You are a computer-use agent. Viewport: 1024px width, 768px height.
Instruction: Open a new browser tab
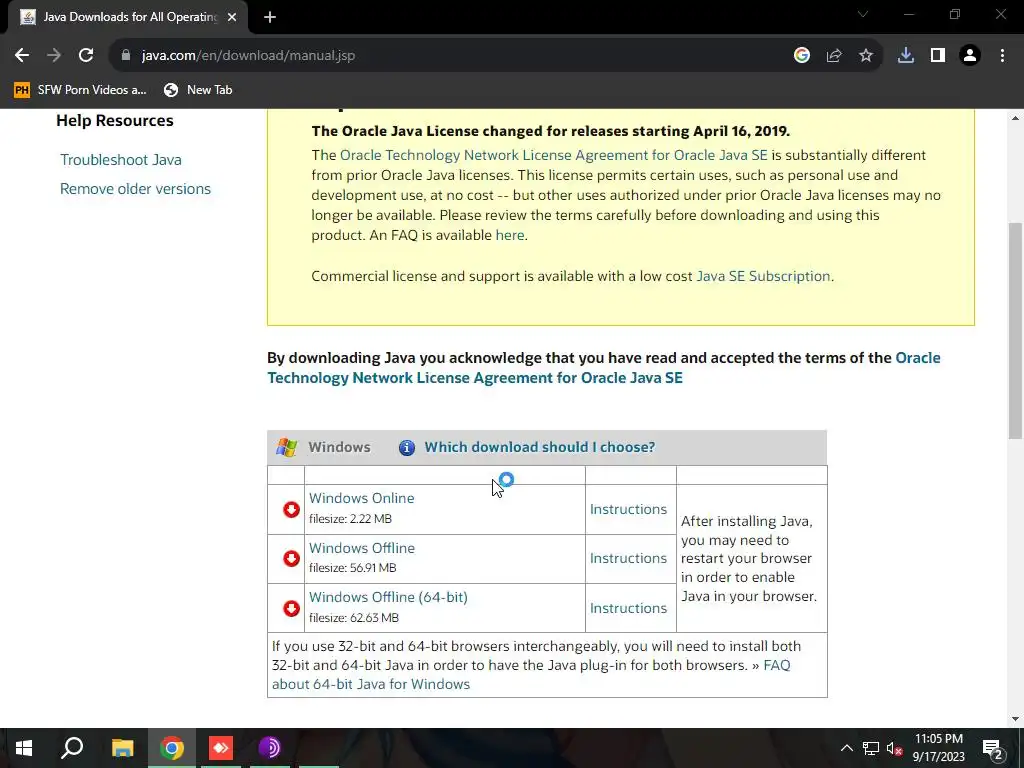270,18
